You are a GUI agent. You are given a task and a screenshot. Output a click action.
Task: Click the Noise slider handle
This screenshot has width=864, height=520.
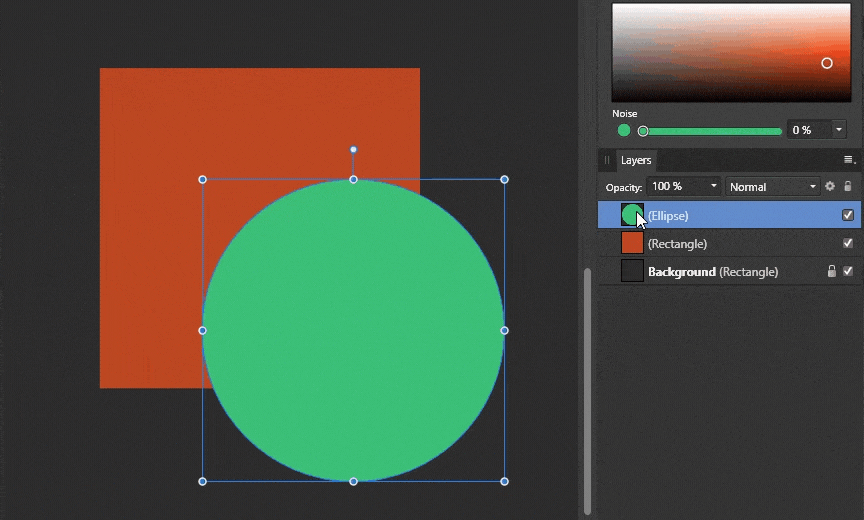tap(643, 131)
